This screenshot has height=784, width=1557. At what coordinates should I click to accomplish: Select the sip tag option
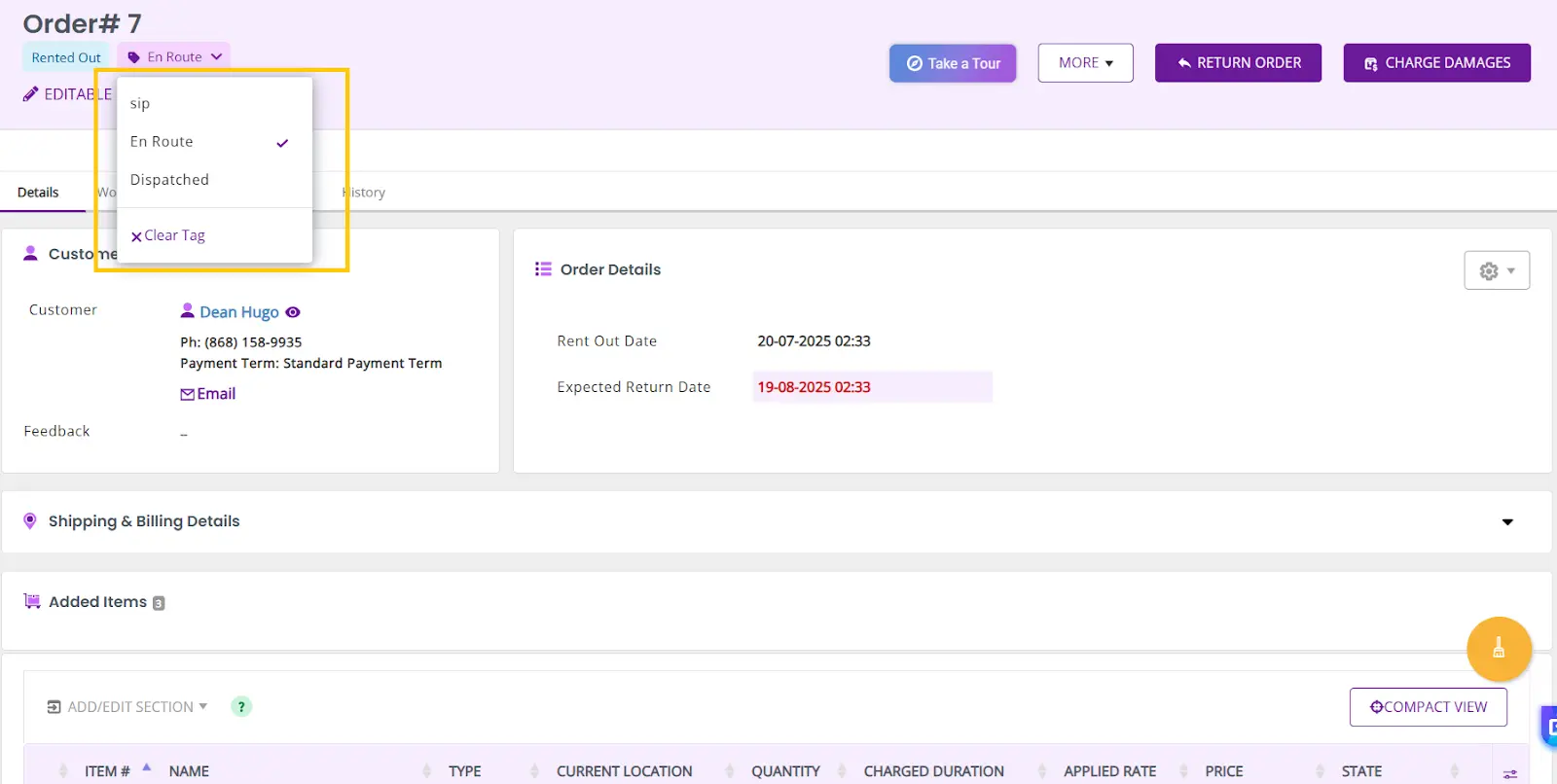[x=140, y=103]
